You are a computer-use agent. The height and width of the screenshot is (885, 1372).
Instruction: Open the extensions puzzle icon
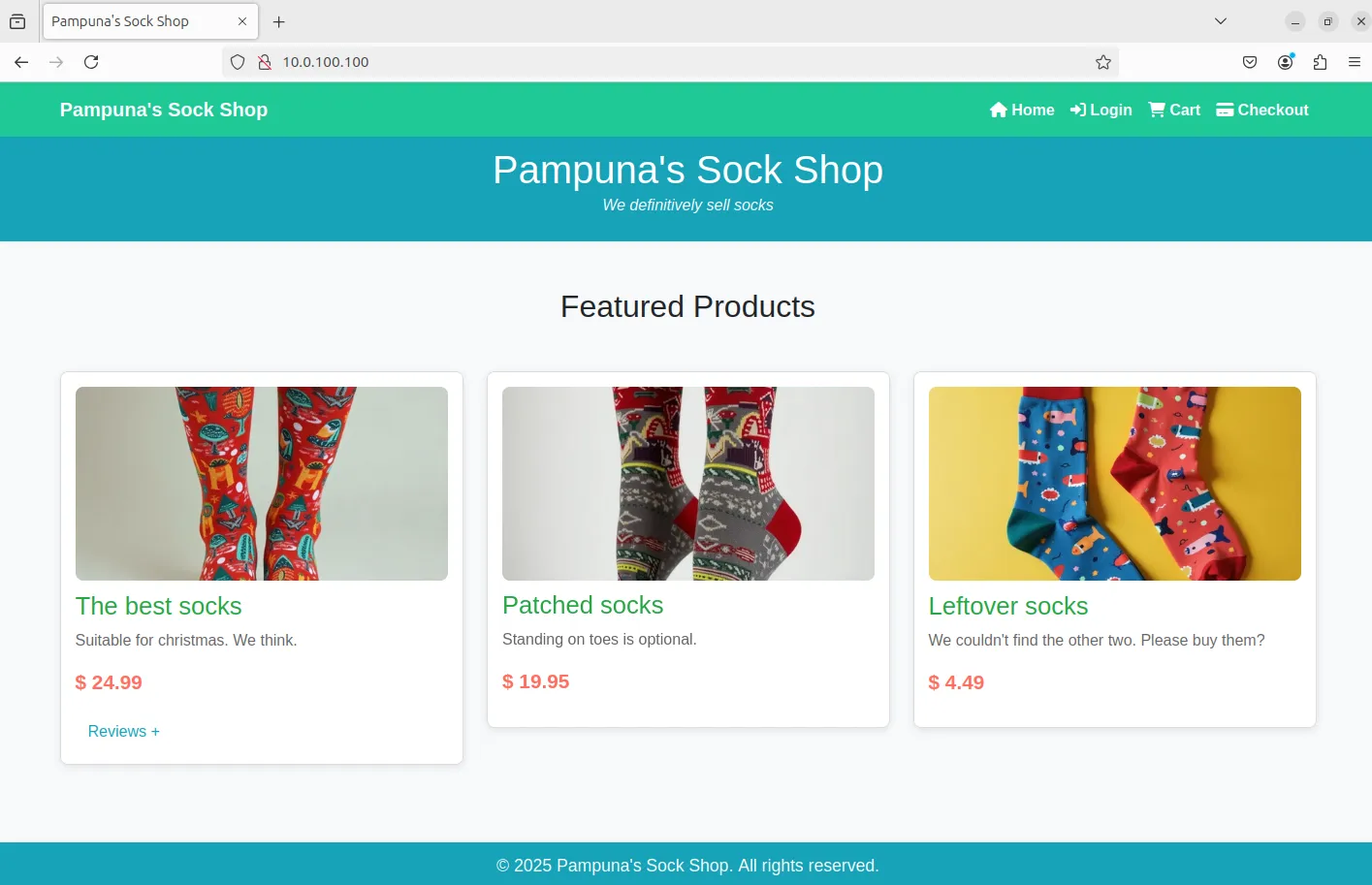1320,62
